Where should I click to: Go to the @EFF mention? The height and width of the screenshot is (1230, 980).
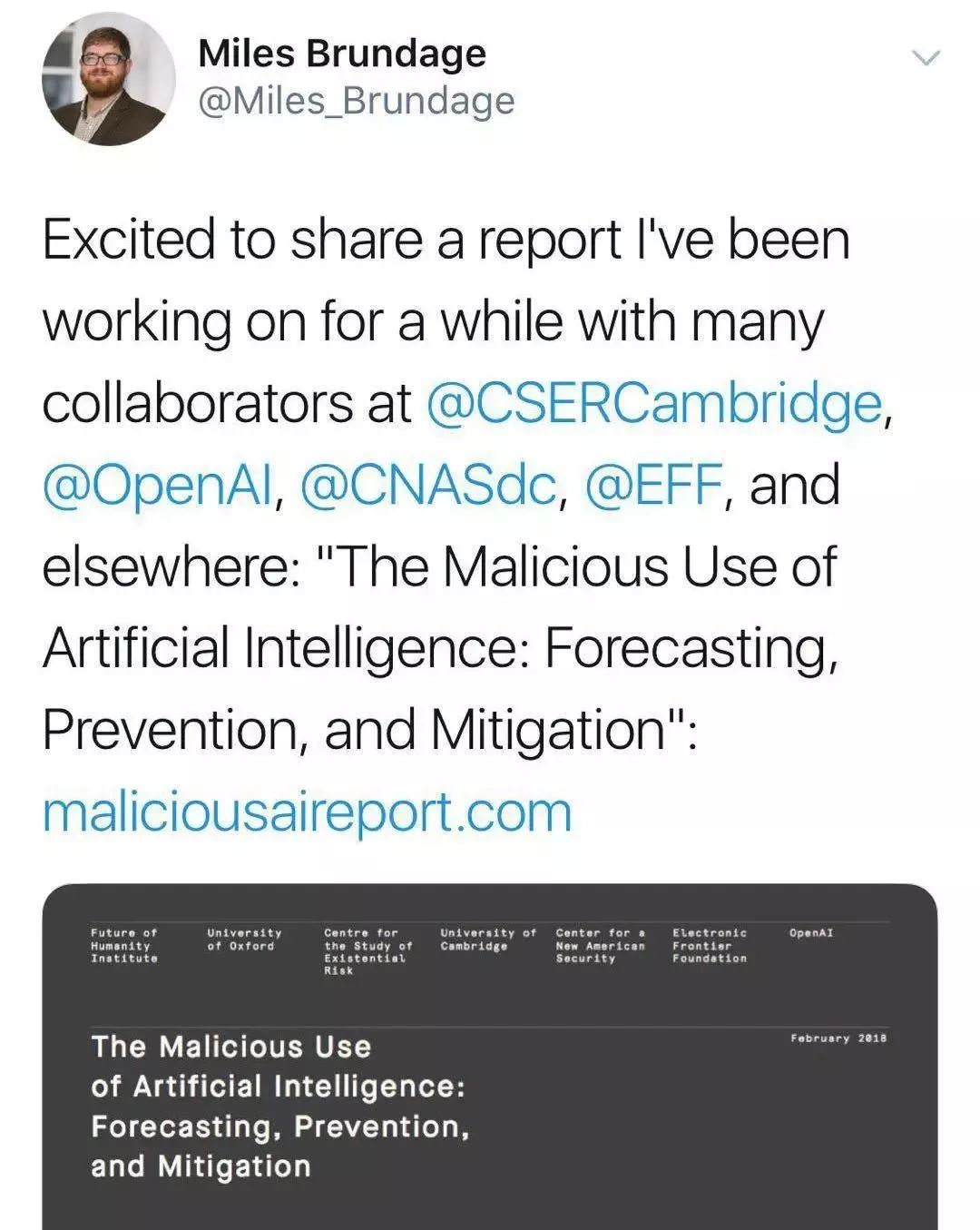click(x=654, y=486)
